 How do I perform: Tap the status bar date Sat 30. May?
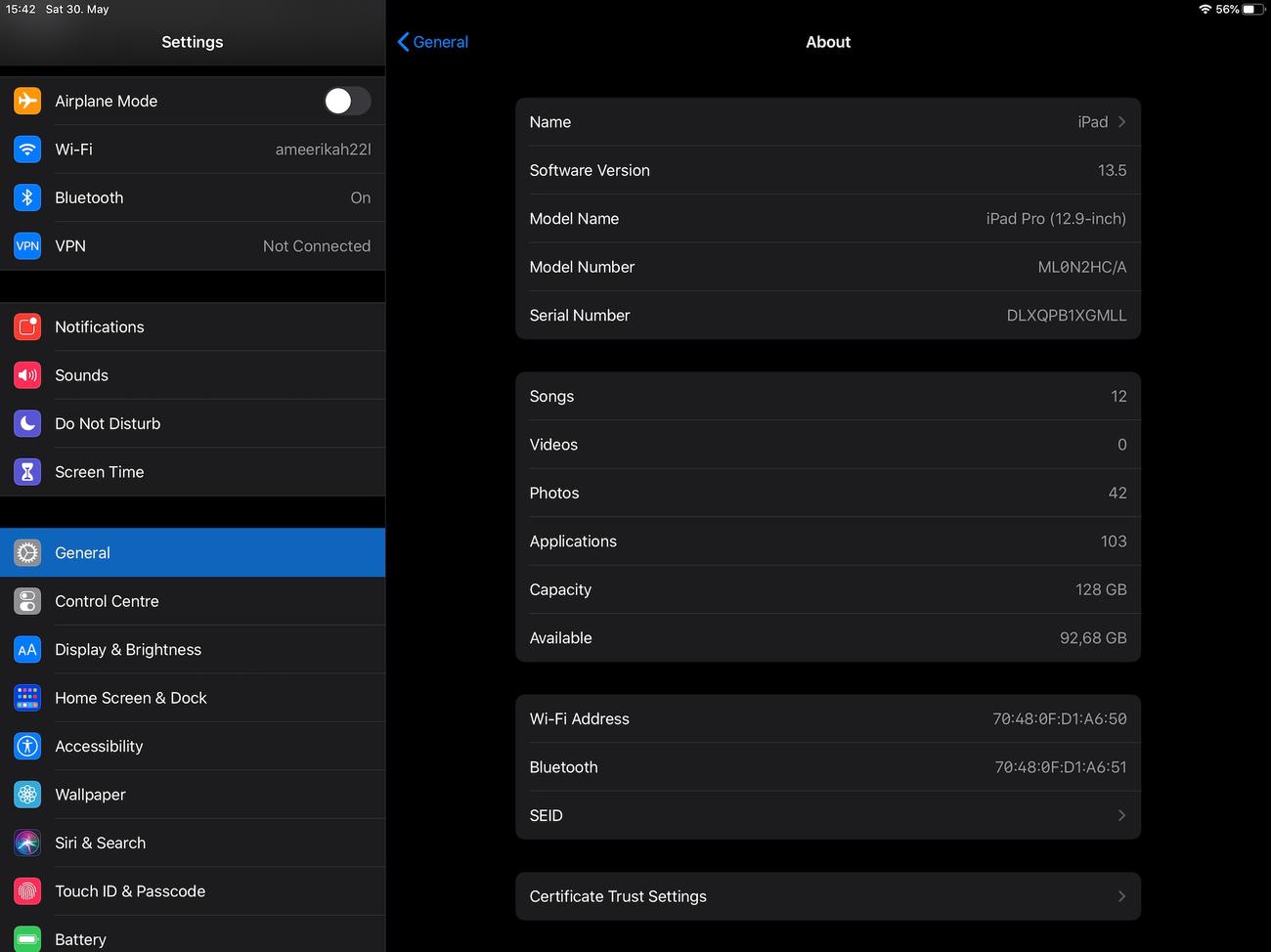pyautogui.click(x=77, y=9)
